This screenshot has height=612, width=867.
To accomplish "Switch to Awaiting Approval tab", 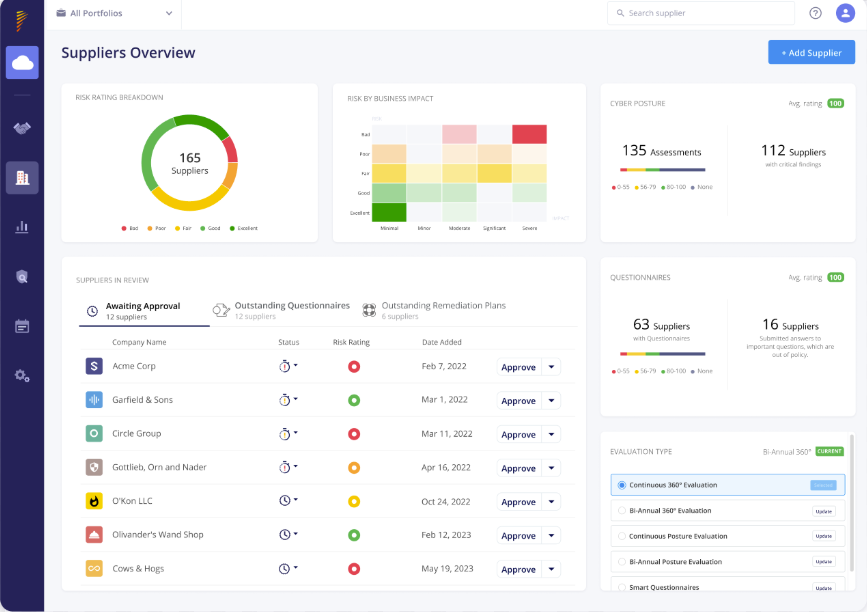I will coord(144,311).
